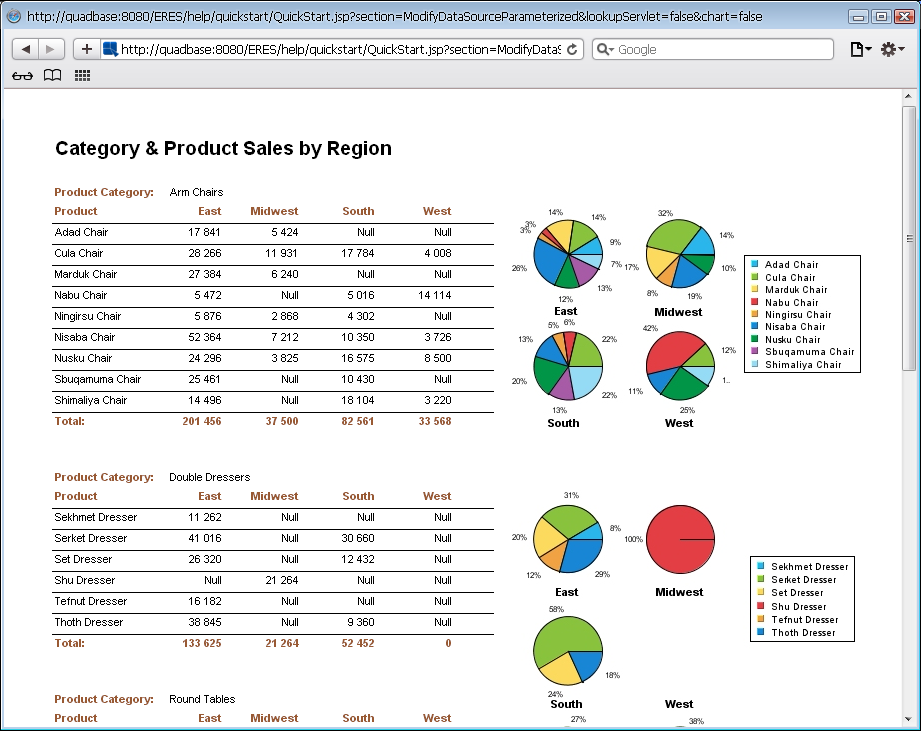The image size is (921, 731).
Task: Click the scrollbar up arrow
Action: 909,96
